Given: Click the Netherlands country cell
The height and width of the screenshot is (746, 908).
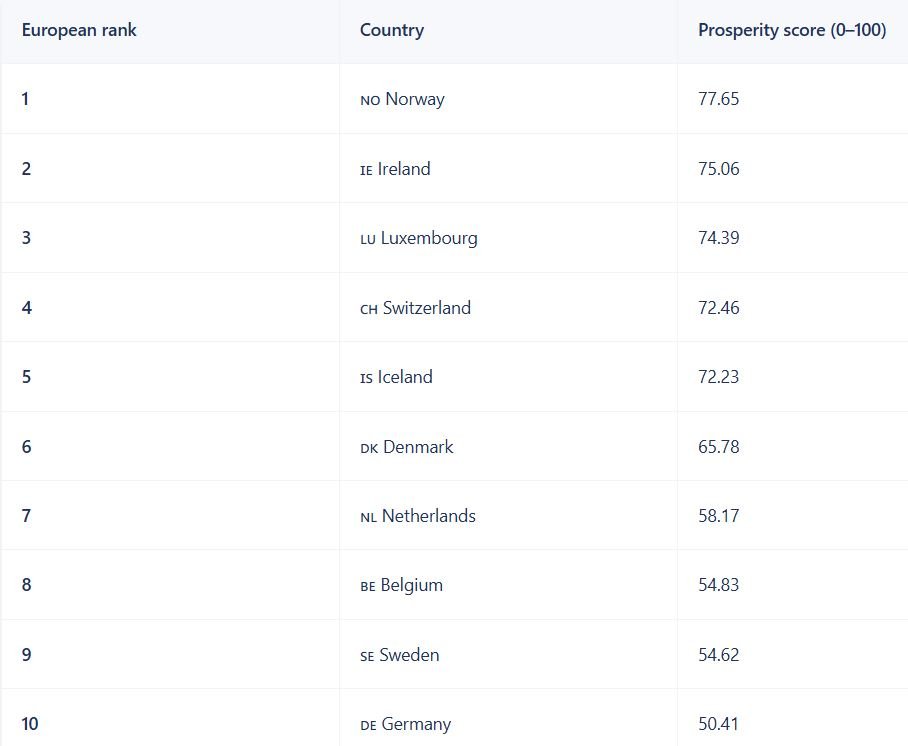Looking at the screenshot, I should tap(418, 516).
